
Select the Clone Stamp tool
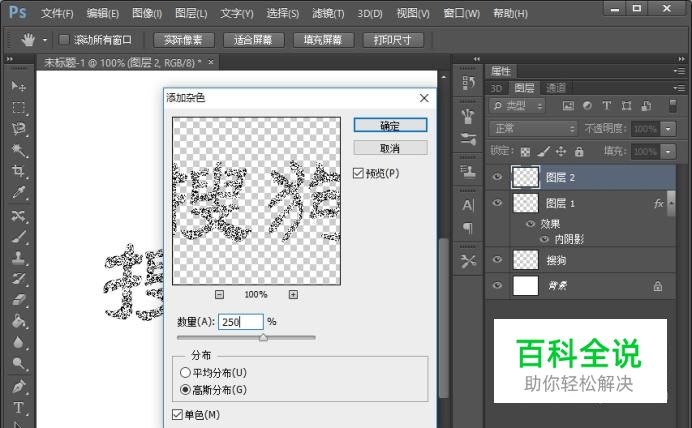18,258
